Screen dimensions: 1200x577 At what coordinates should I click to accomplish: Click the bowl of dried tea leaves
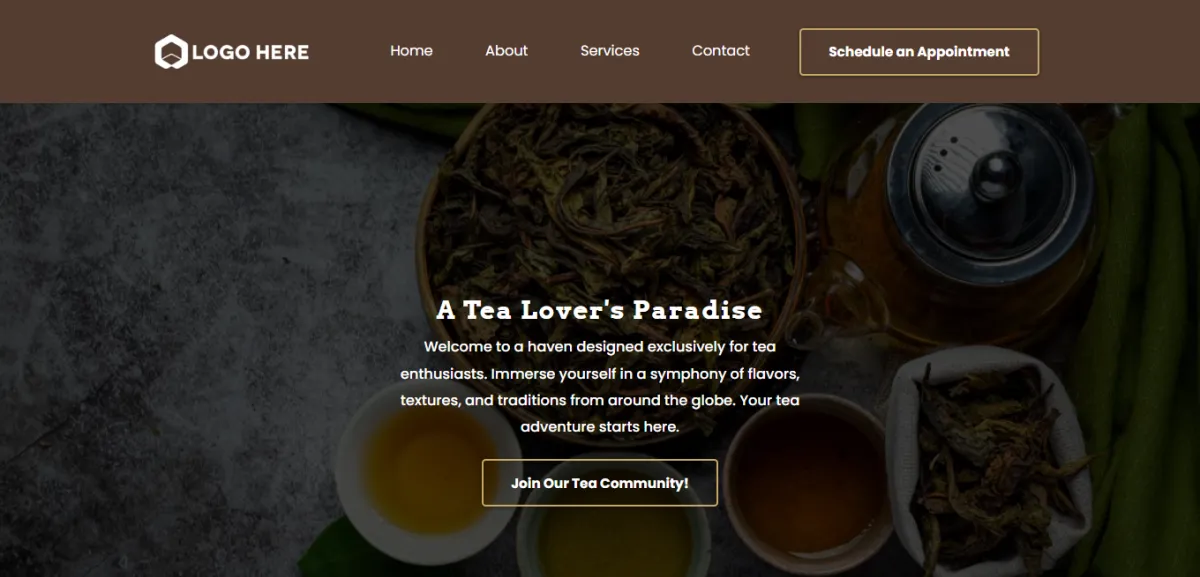(610, 200)
